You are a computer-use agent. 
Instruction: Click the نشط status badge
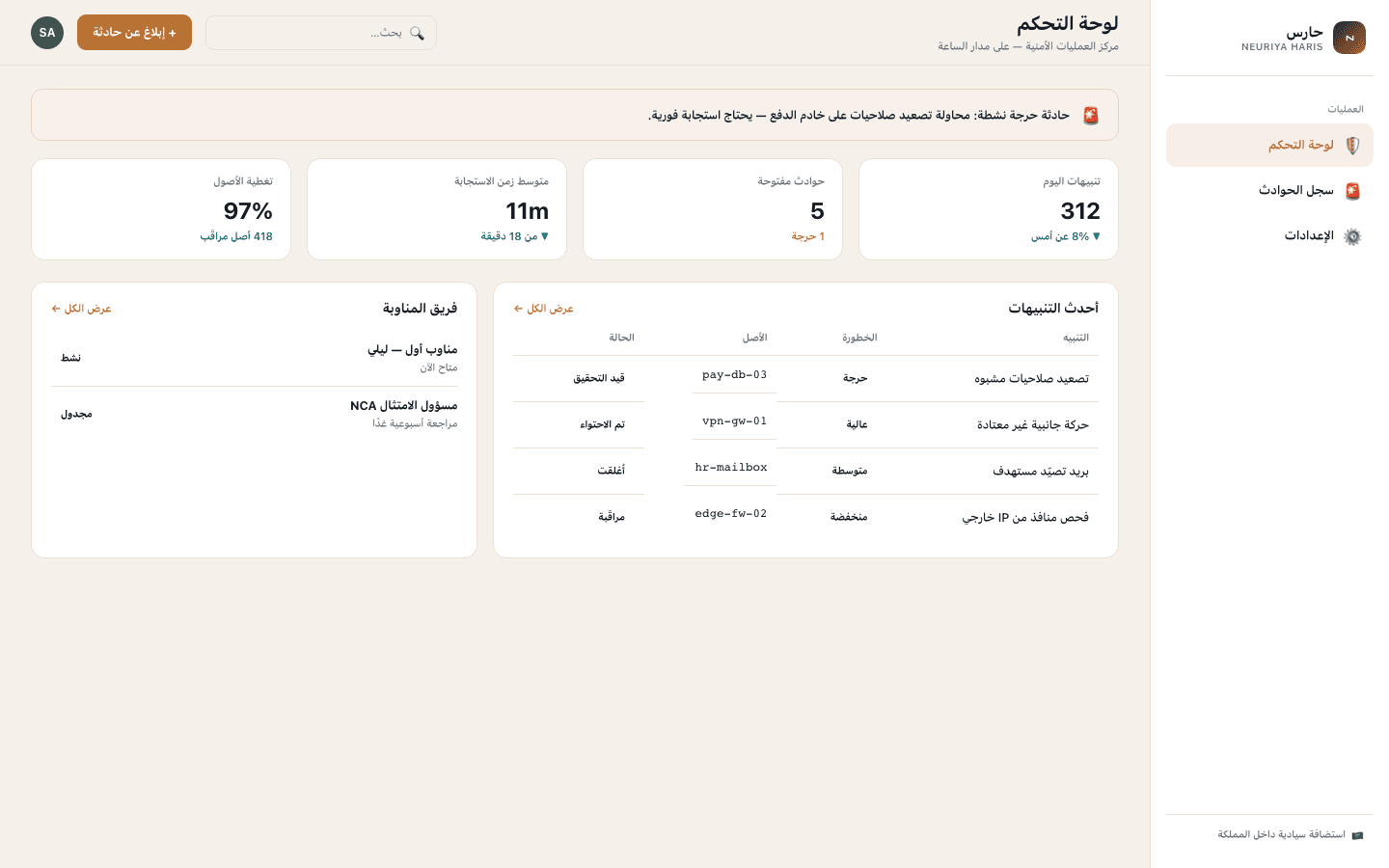point(71,359)
